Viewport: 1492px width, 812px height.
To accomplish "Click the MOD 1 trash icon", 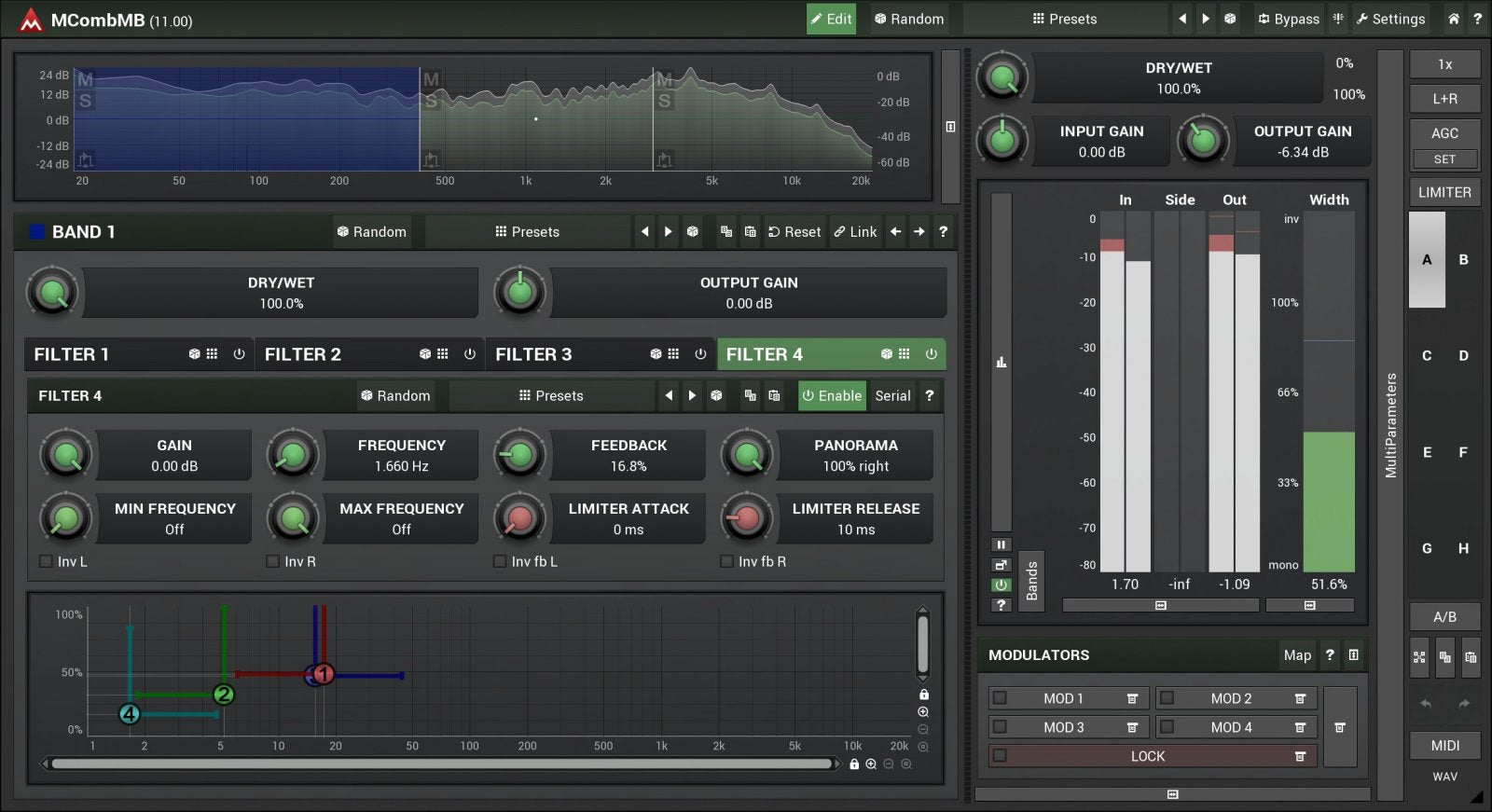I will tap(1132, 699).
